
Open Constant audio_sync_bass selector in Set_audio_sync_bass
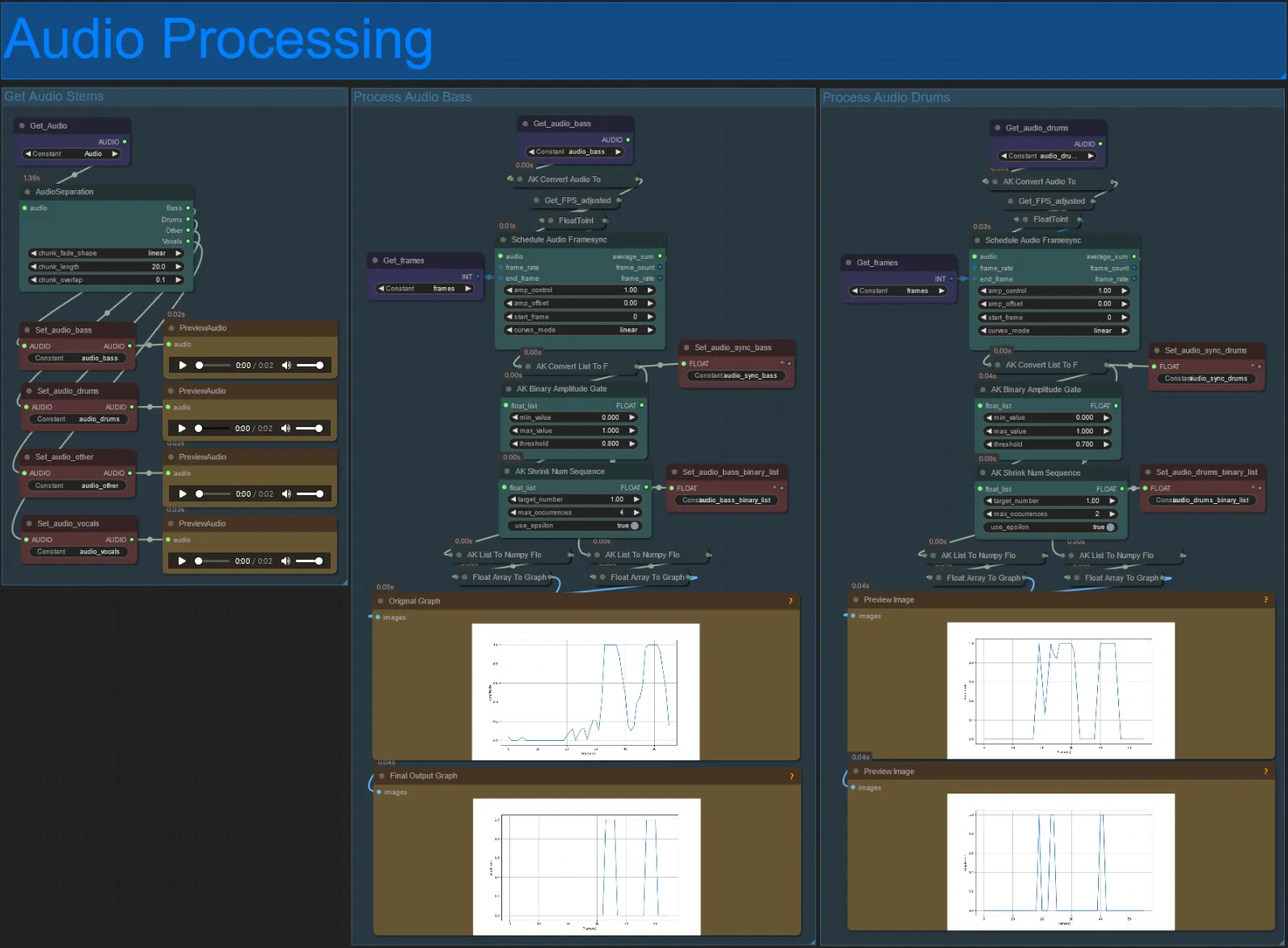tap(736, 376)
